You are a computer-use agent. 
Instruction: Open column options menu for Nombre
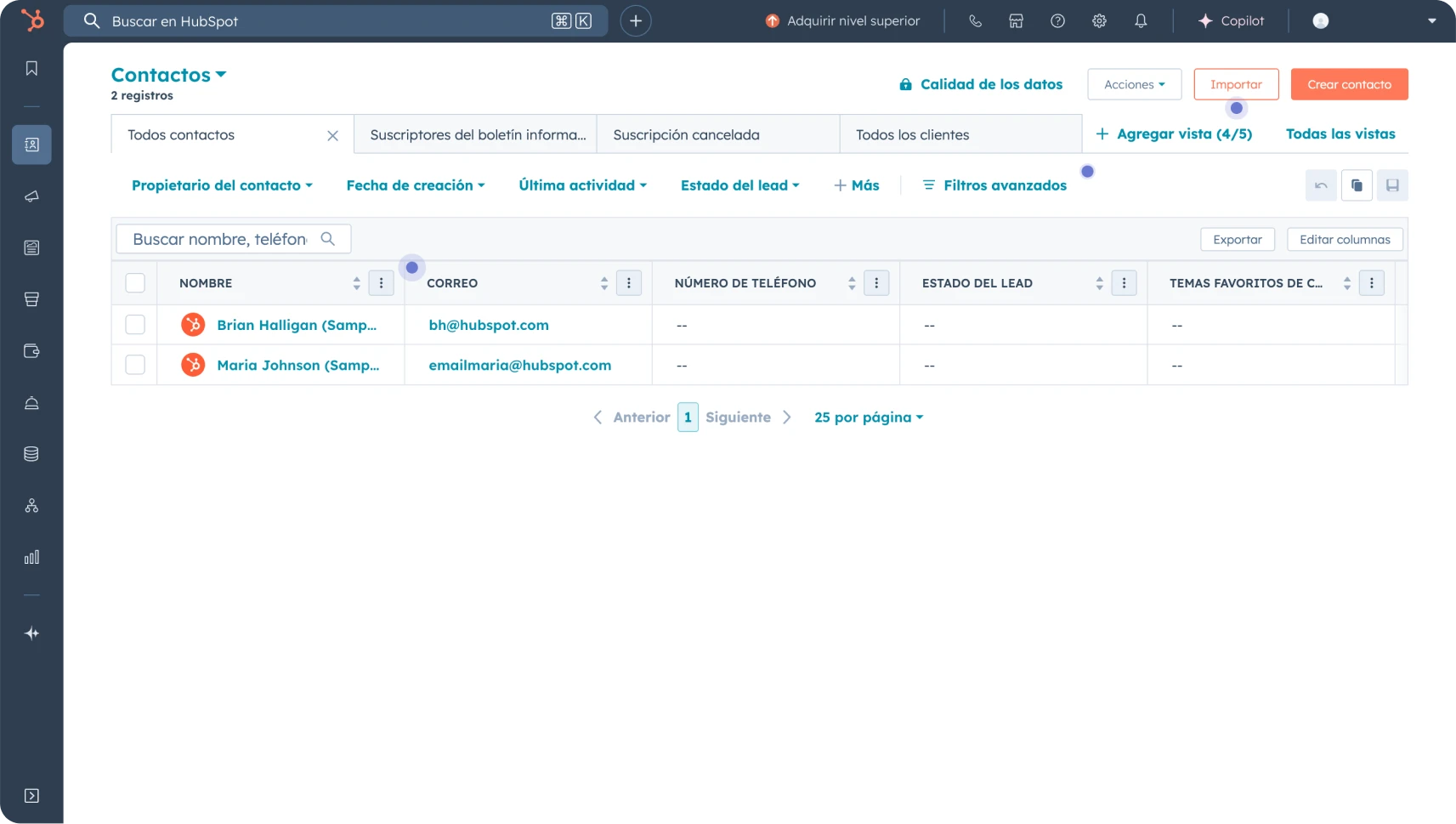tap(381, 283)
